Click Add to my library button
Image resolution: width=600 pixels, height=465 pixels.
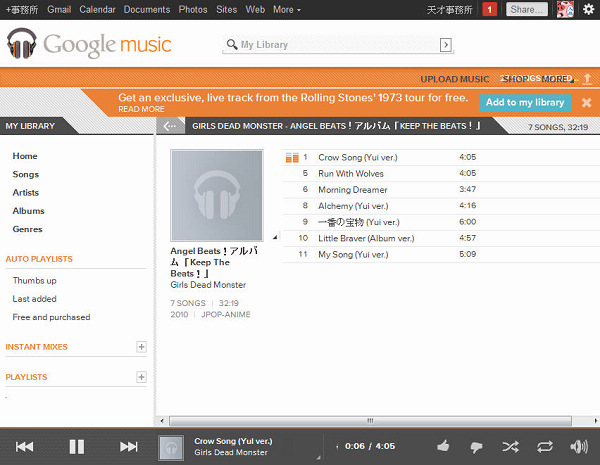click(x=525, y=103)
